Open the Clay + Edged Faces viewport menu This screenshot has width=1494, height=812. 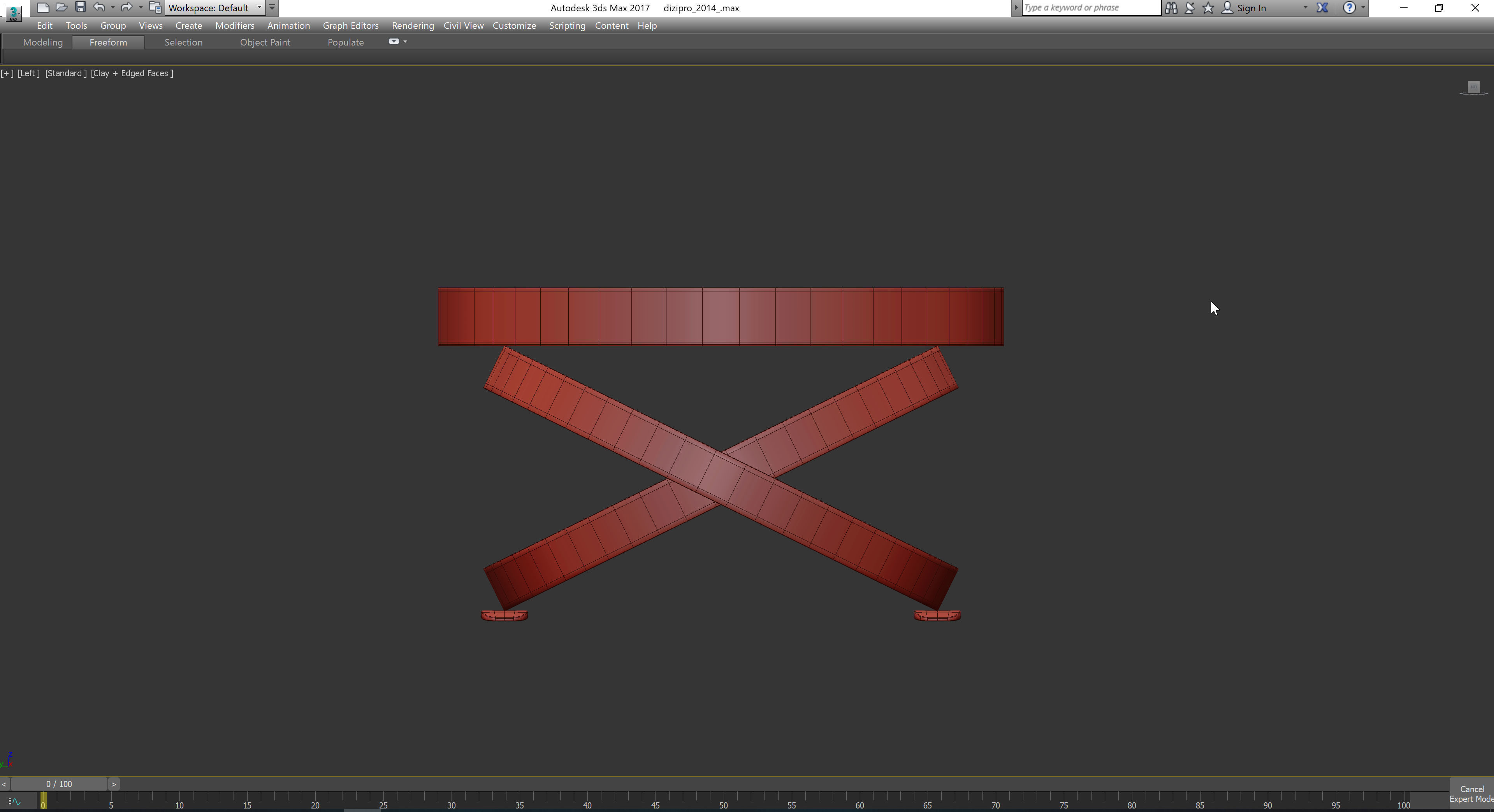[x=132, y=73]
